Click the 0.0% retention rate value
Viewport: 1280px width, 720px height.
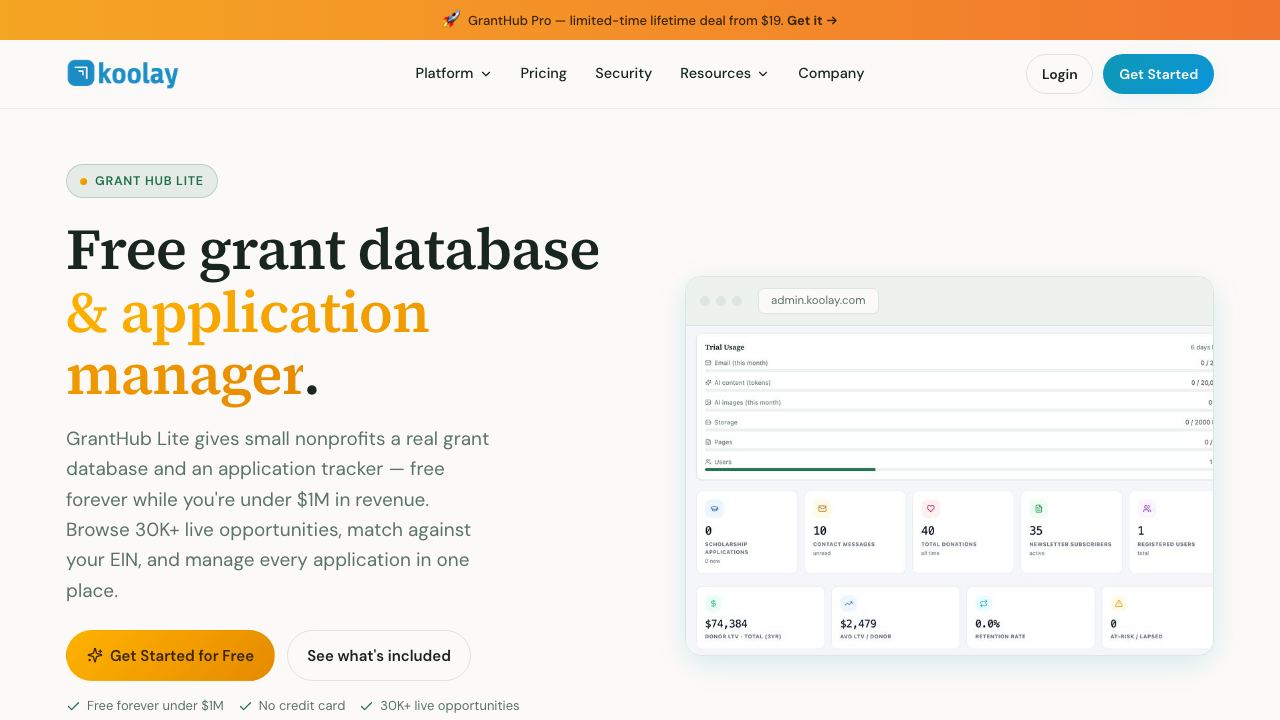click(x=987, y=624)
